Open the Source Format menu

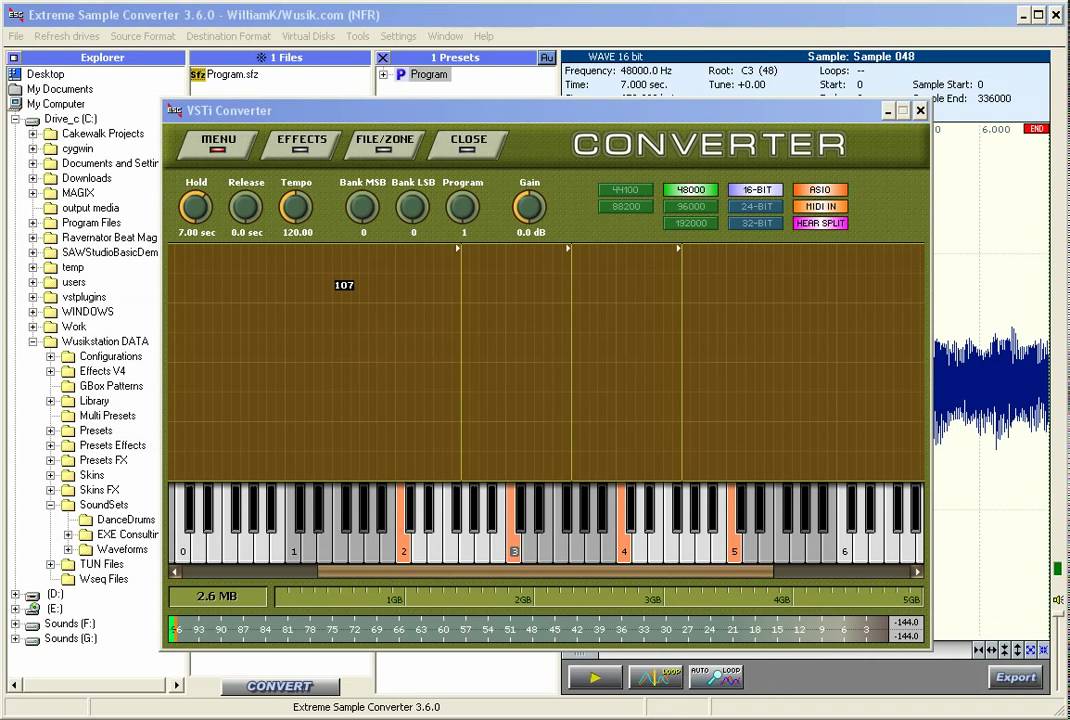click(143, 36)
